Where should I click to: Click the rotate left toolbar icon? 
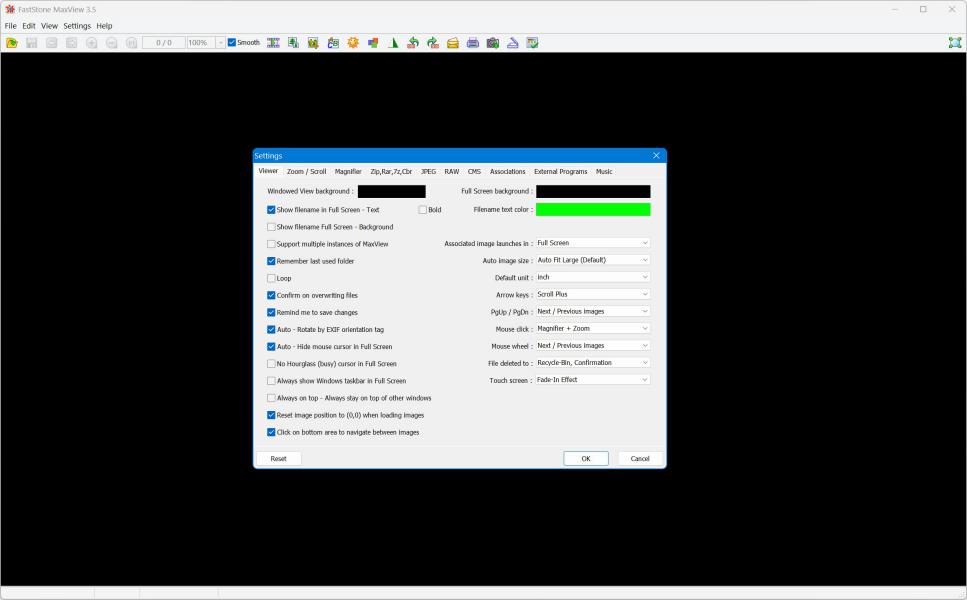pyautogui.click(x=412, y=43)
